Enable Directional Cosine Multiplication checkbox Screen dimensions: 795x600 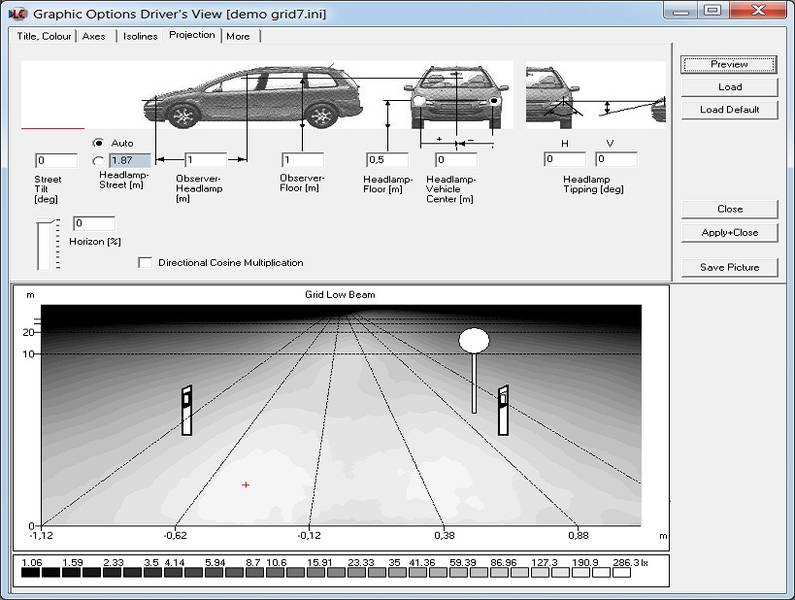click(x=146, y=263)
